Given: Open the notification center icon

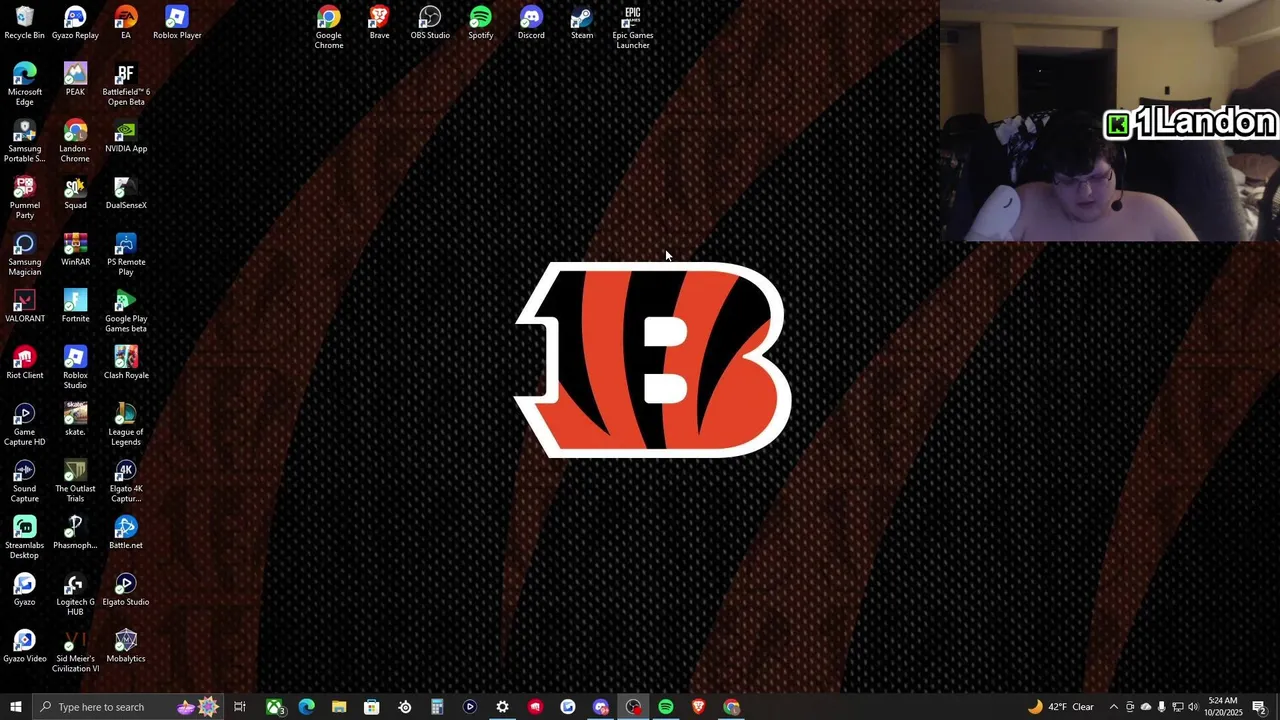Looking at the screenshot, I should pyautogui.click(x=1259, y=707).
